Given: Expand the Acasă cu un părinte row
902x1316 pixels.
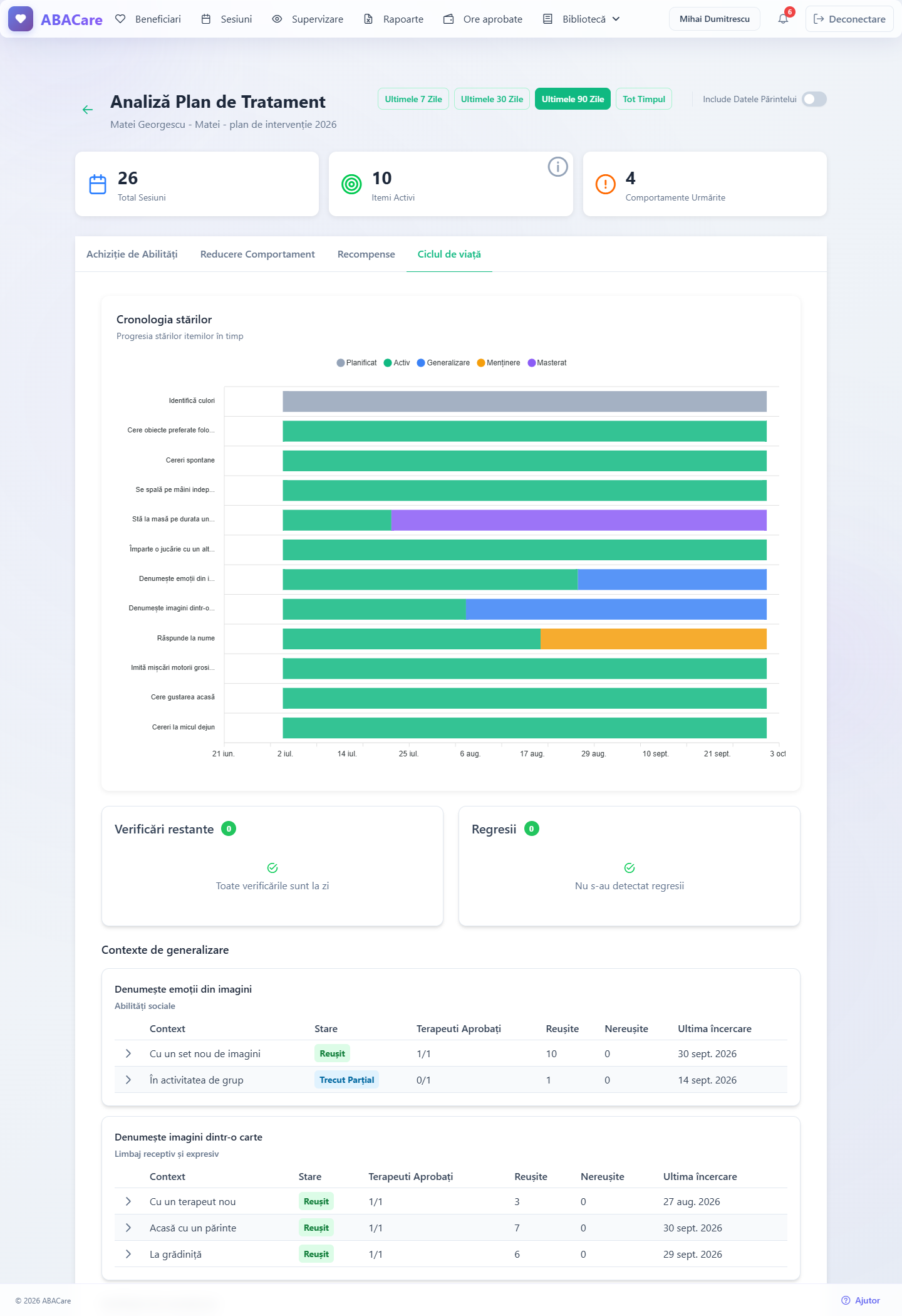Looking at the screenshot, I should (128, 1228).
